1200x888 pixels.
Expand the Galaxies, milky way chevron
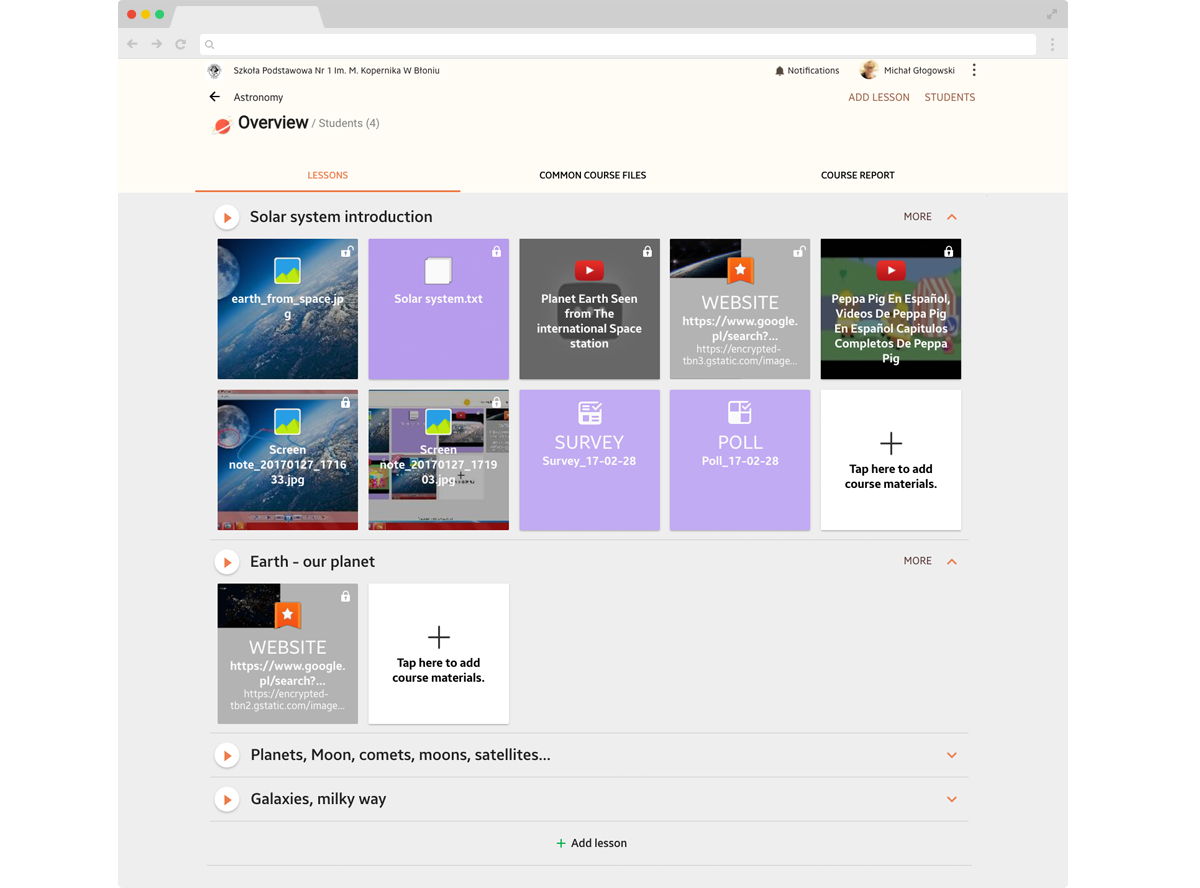(952, 799)
